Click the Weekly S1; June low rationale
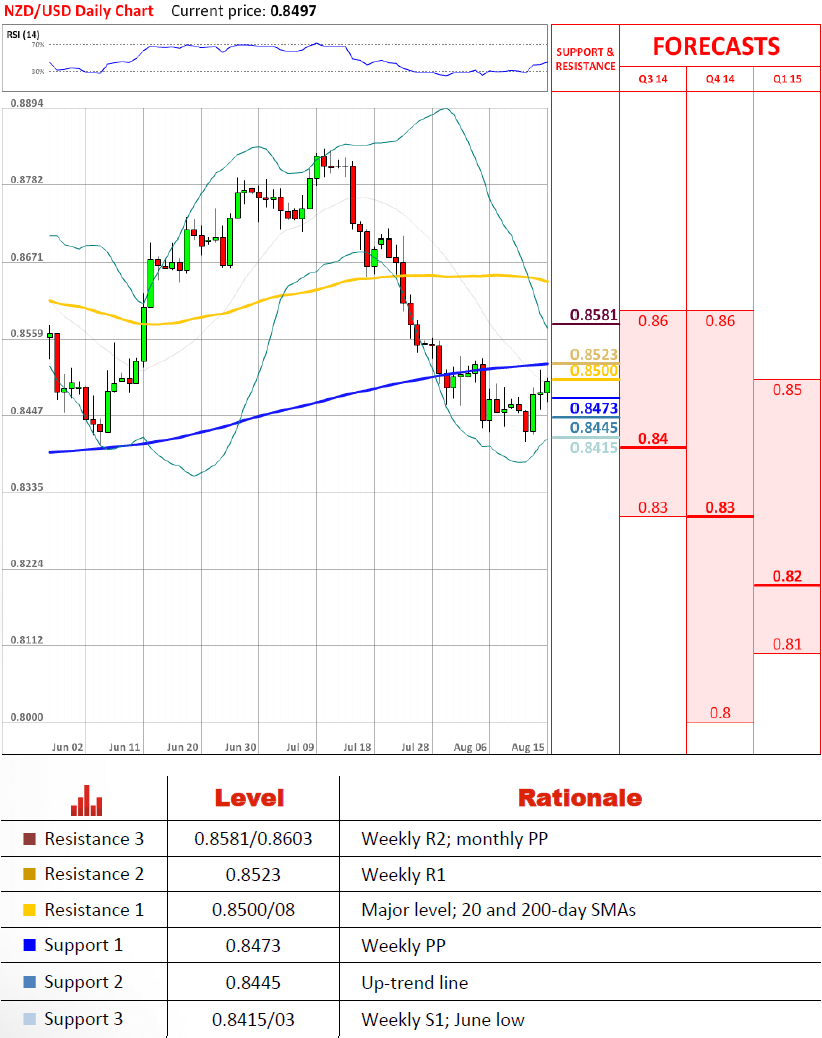Screen dimensions: 822x1038 tap(443, 1019)
